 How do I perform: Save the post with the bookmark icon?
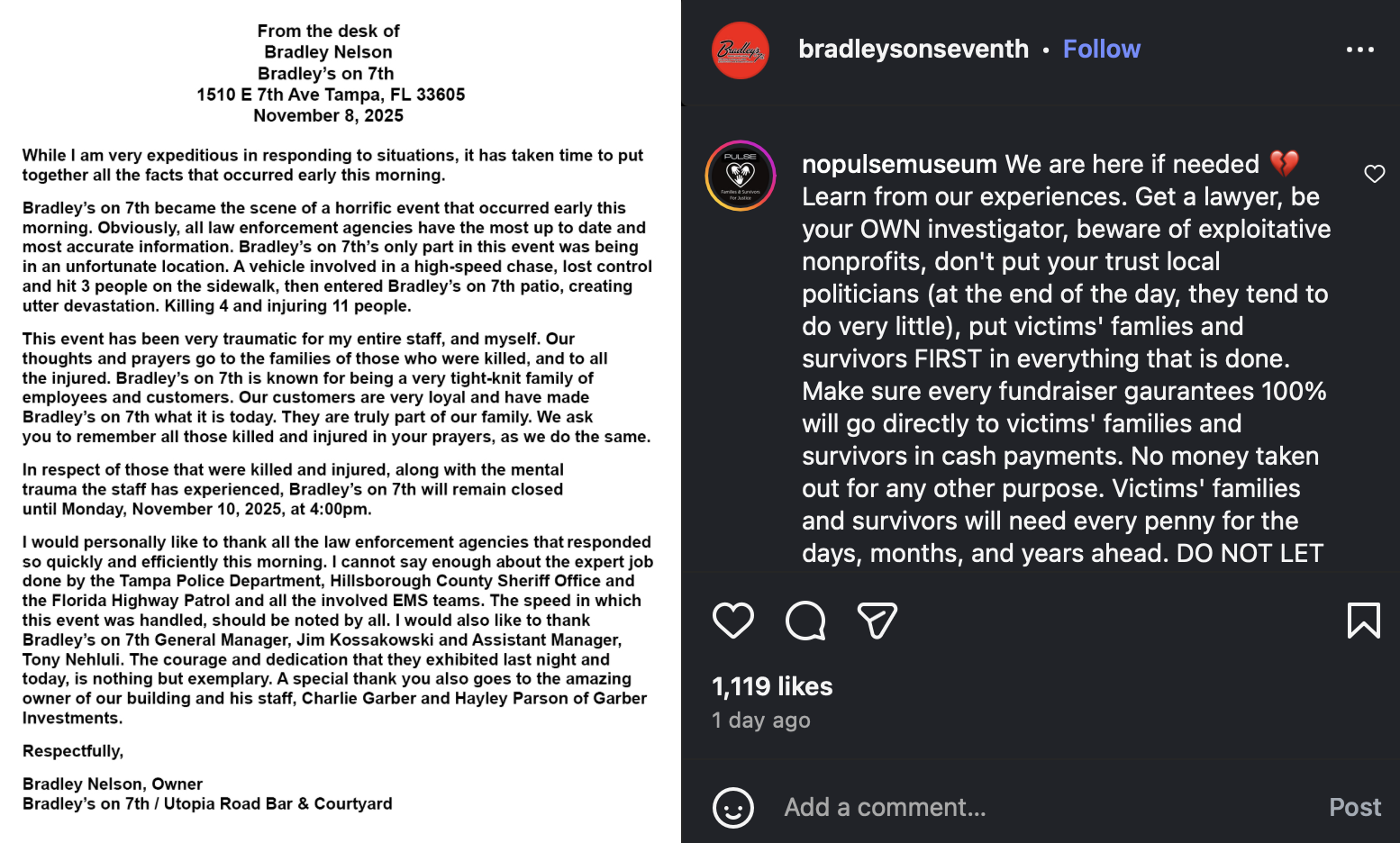[1363, 621]
